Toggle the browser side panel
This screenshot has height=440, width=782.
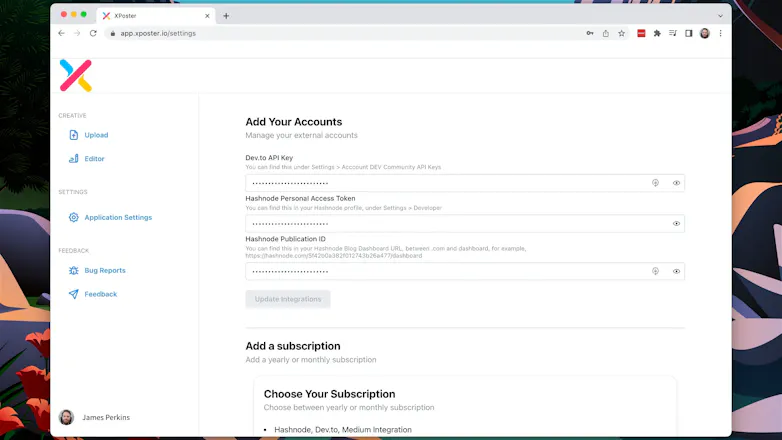pos(689,33)
